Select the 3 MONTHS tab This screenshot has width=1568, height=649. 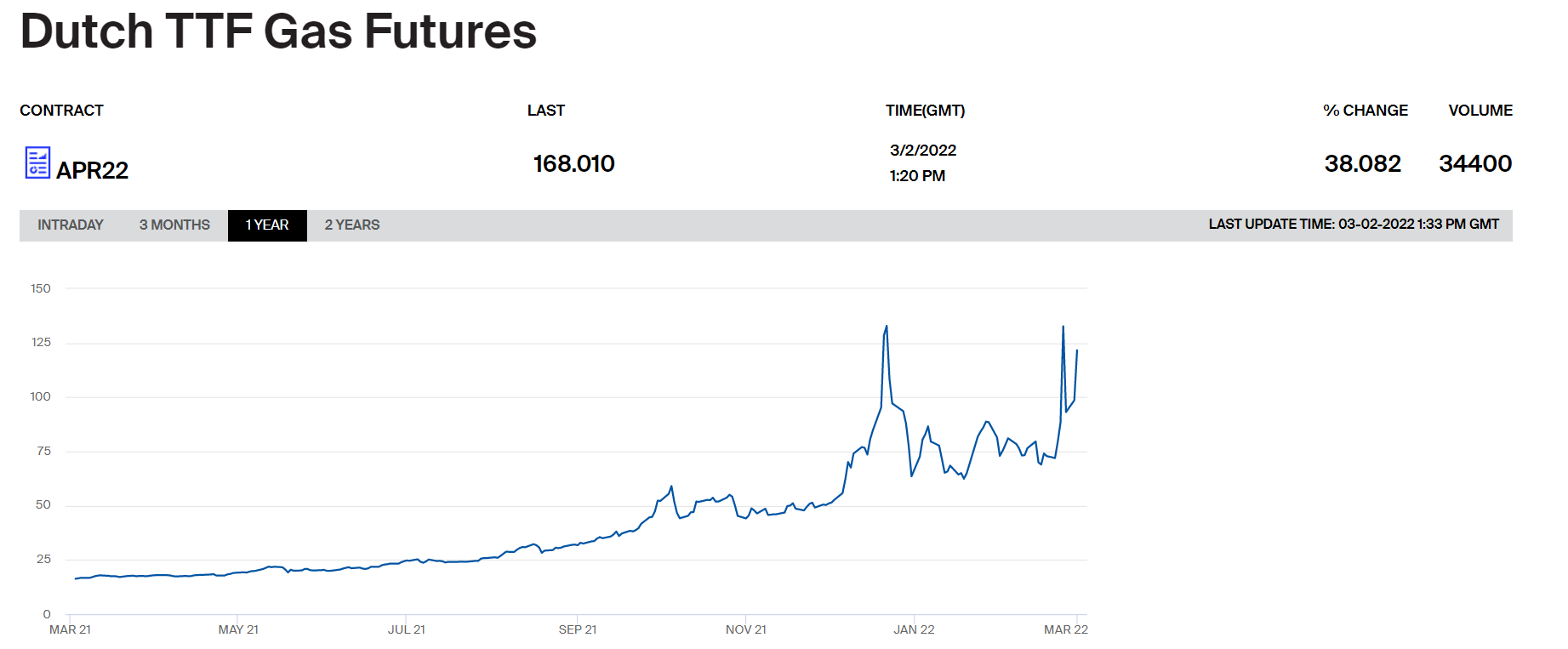[x=174, y=225]
